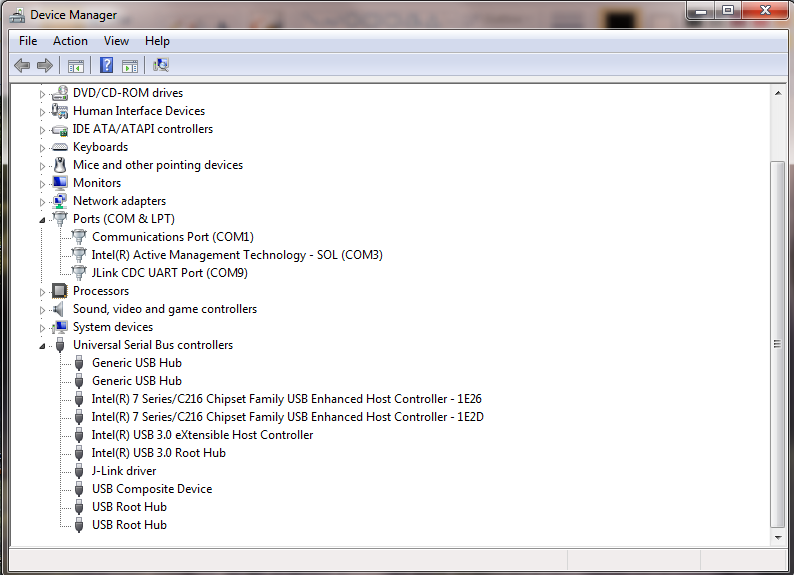Select the J-Link driver device entry
The image size is (794, 575).
pyautogui.click(x=124, y=471)
